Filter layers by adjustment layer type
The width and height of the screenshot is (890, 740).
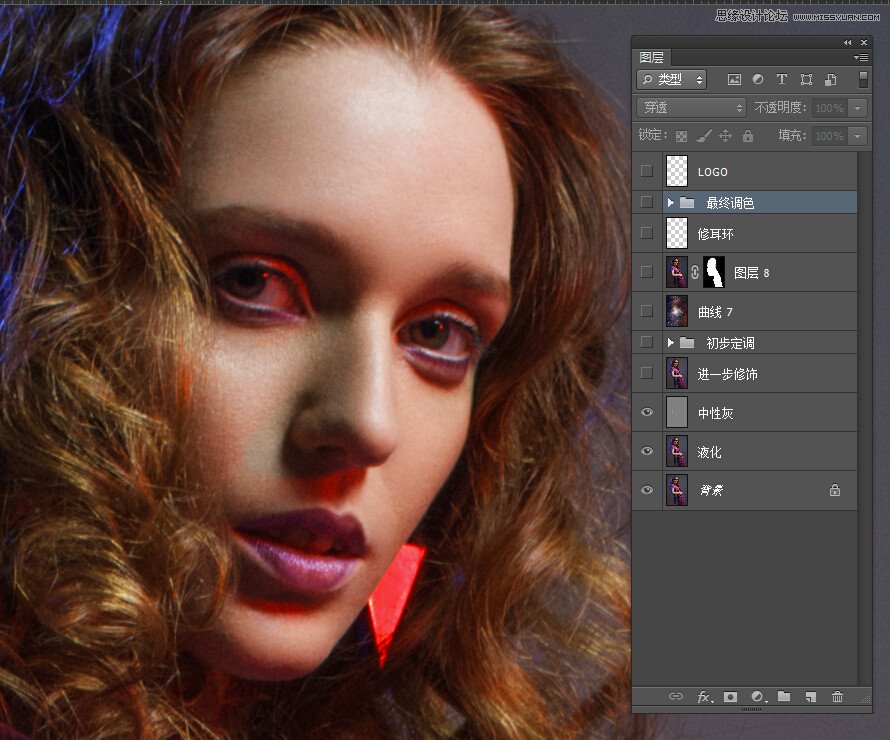click(x=758, y=80)
